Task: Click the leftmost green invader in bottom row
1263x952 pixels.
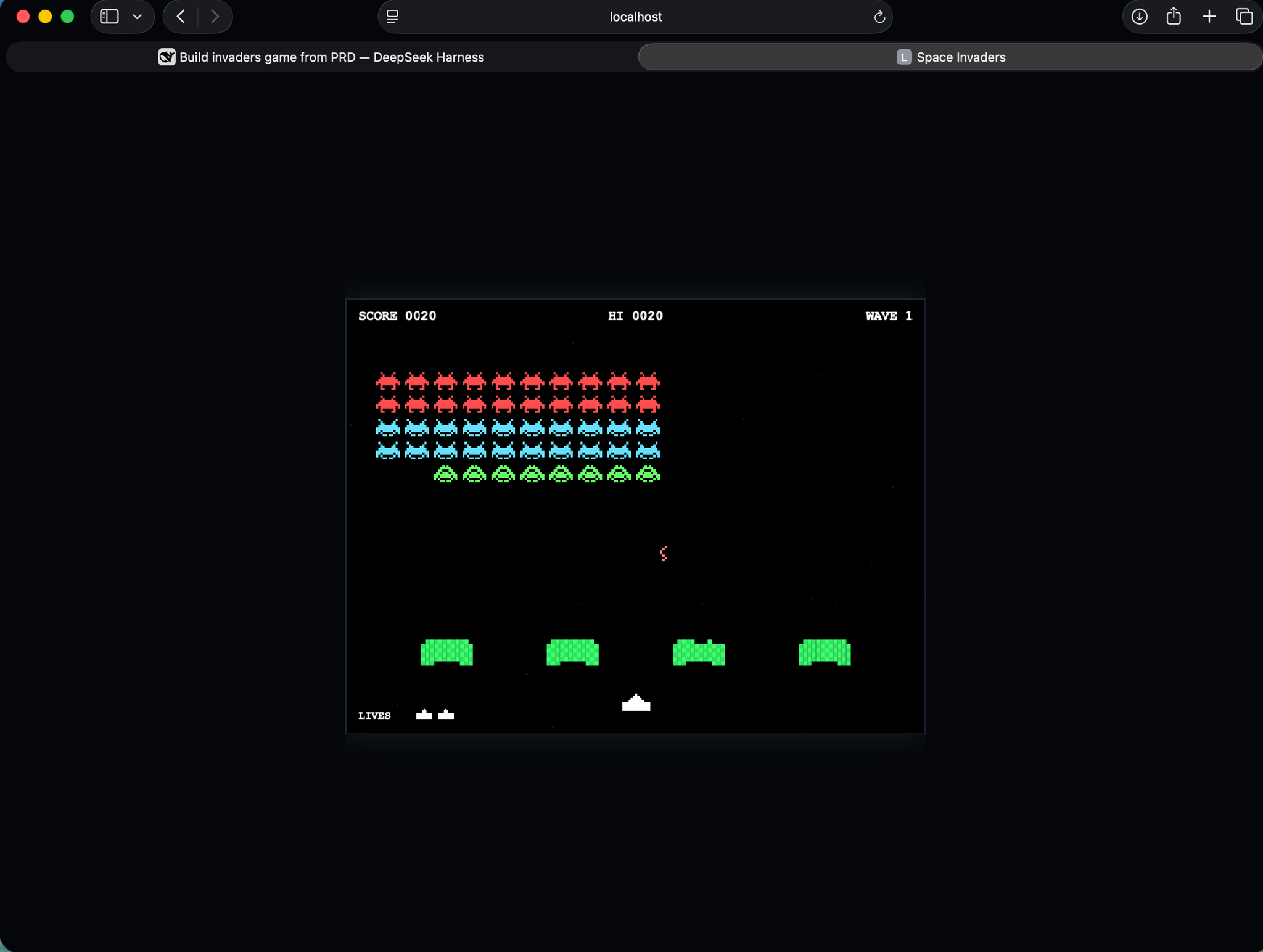Action: (x=445, y=474)
